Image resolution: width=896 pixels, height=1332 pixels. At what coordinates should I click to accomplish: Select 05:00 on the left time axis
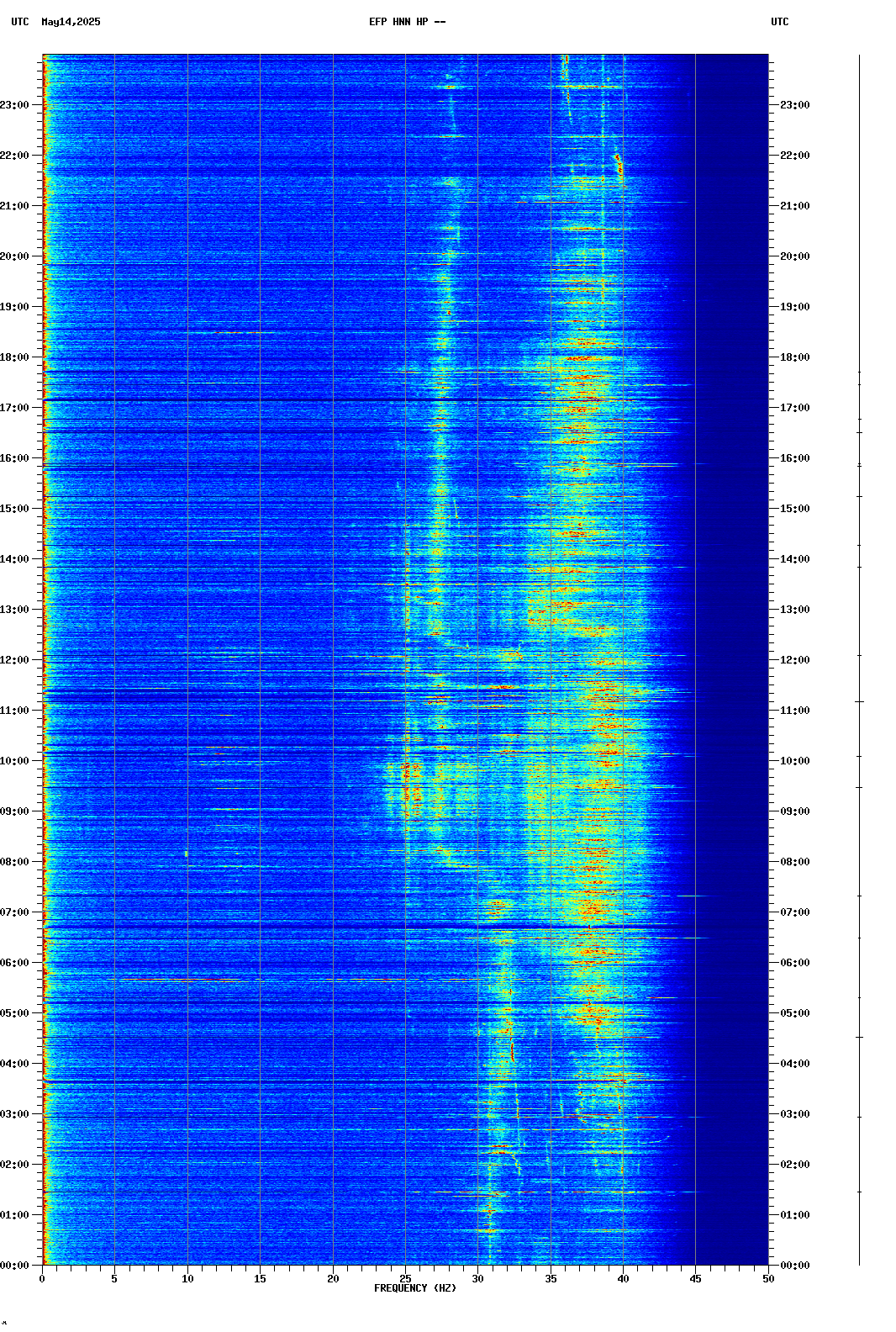14,1013
